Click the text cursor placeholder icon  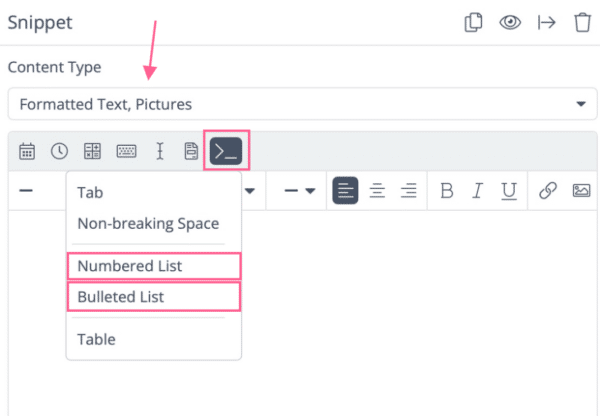pos(159,151)
